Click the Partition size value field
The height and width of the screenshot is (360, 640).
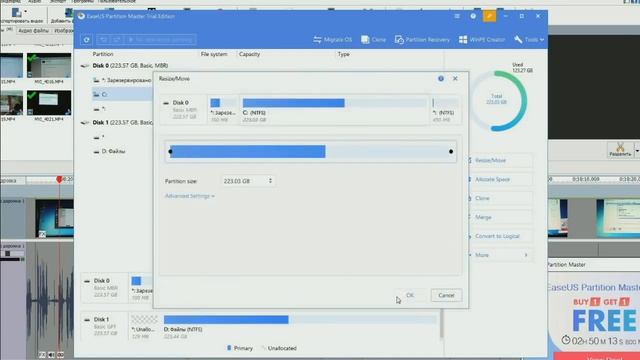tap(244, 181)
